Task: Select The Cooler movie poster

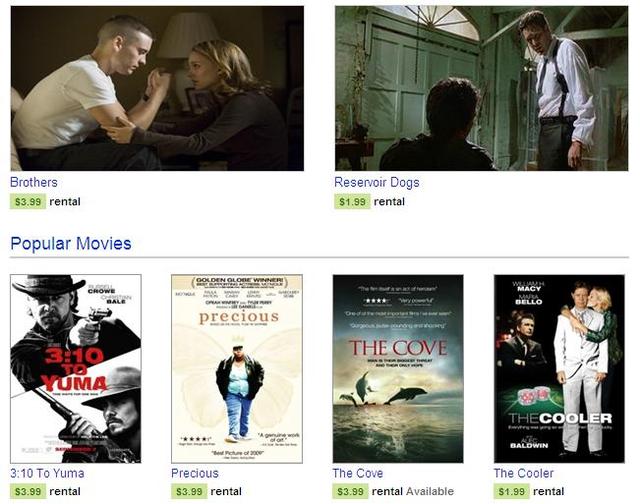Action: click(x=559, y=369)
